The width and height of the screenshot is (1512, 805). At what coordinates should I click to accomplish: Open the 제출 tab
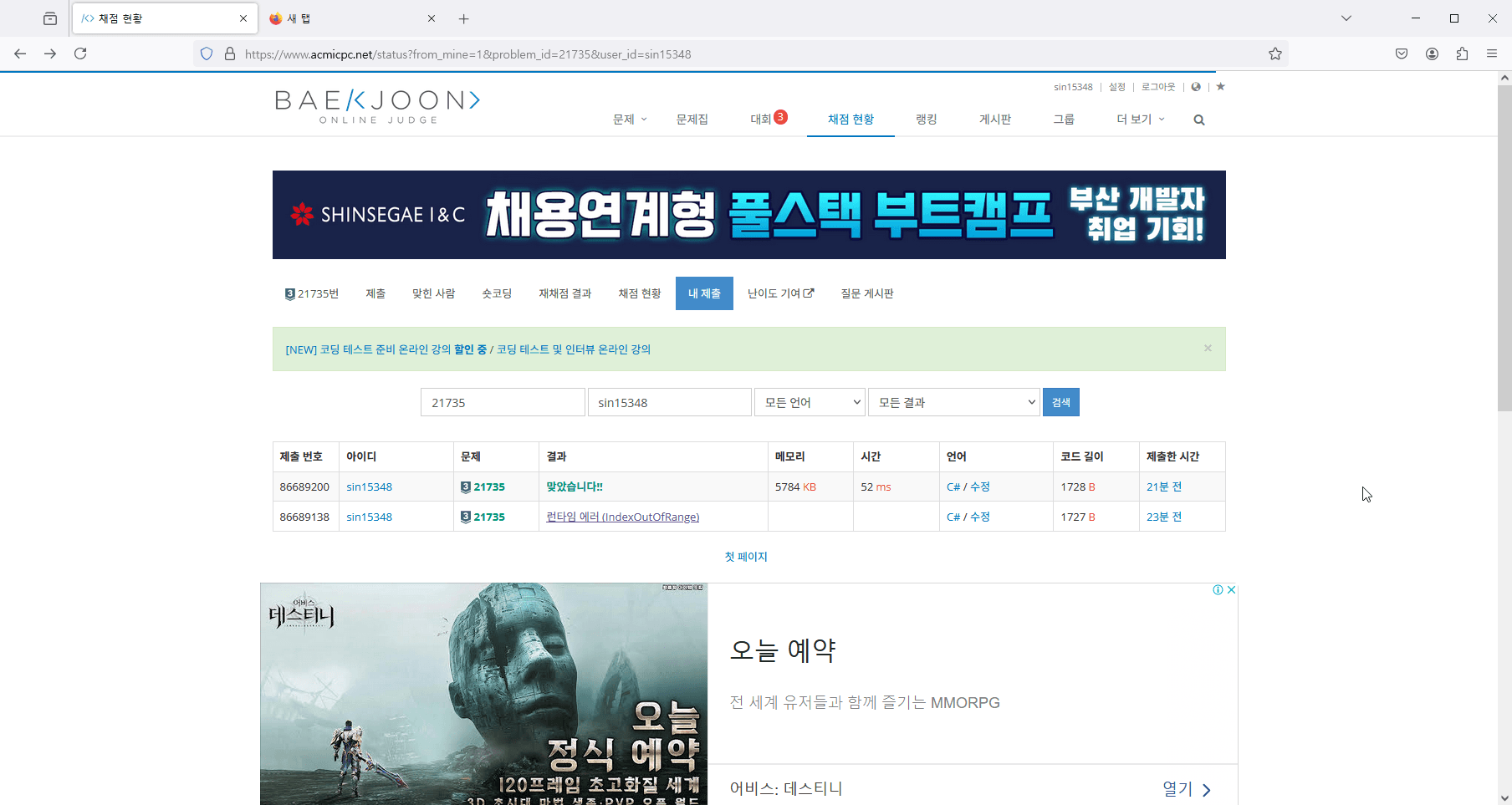[375, 293]
